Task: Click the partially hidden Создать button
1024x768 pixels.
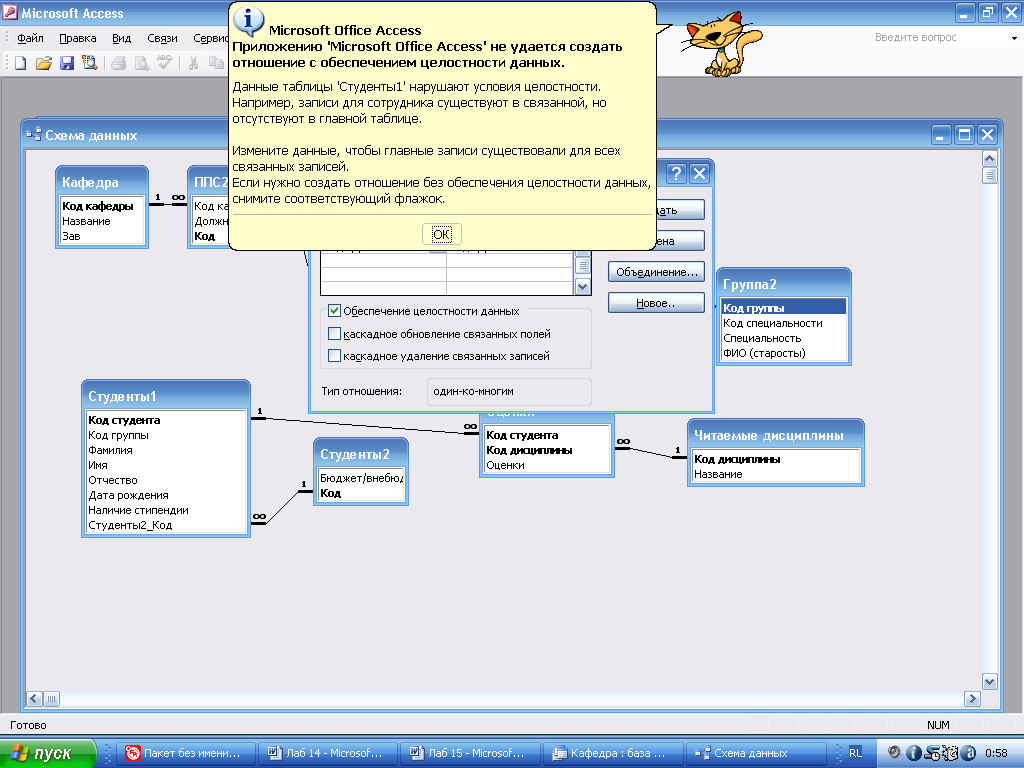Action: (x=680, y=210)
